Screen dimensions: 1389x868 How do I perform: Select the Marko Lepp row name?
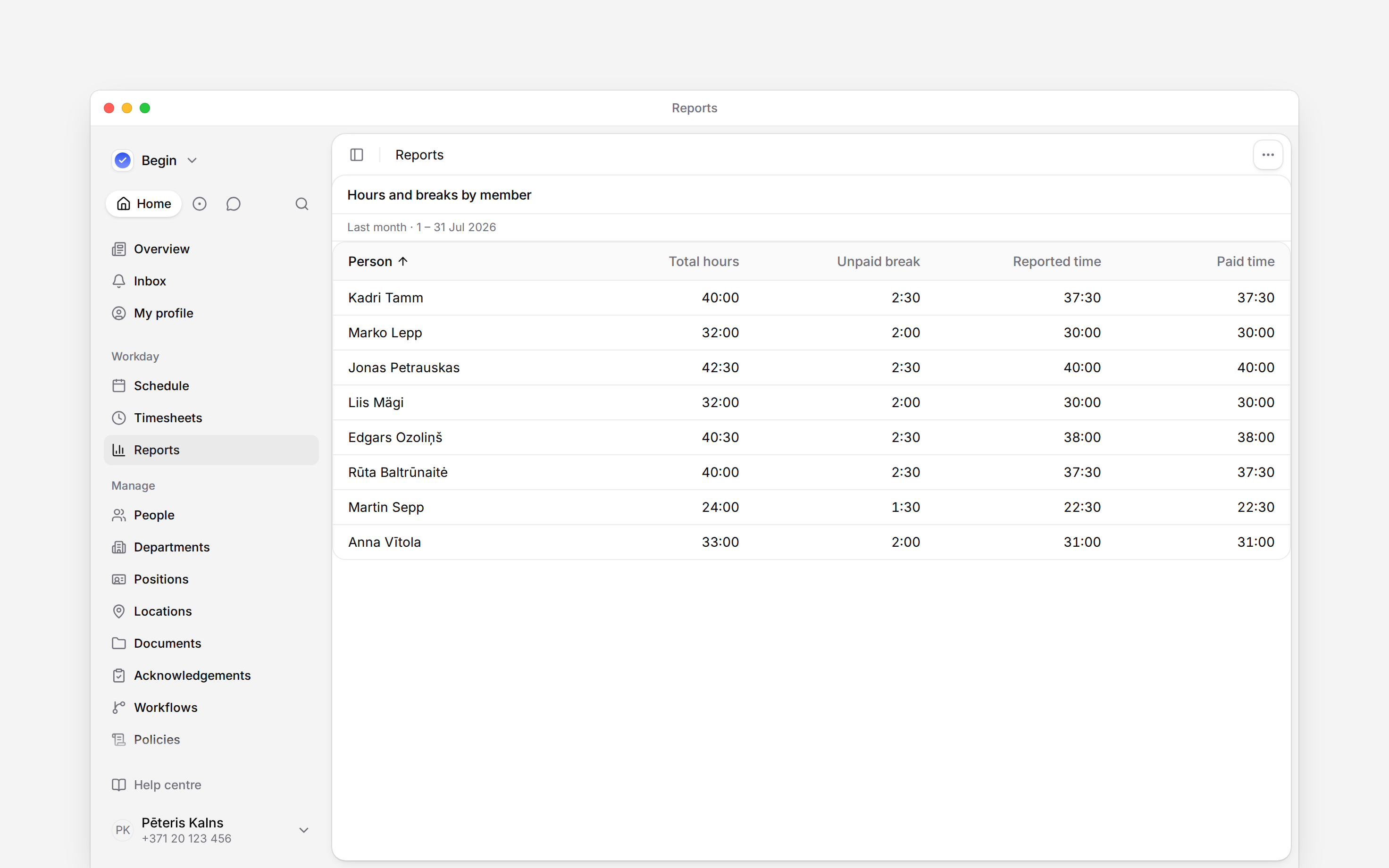(x=385, y=333)
